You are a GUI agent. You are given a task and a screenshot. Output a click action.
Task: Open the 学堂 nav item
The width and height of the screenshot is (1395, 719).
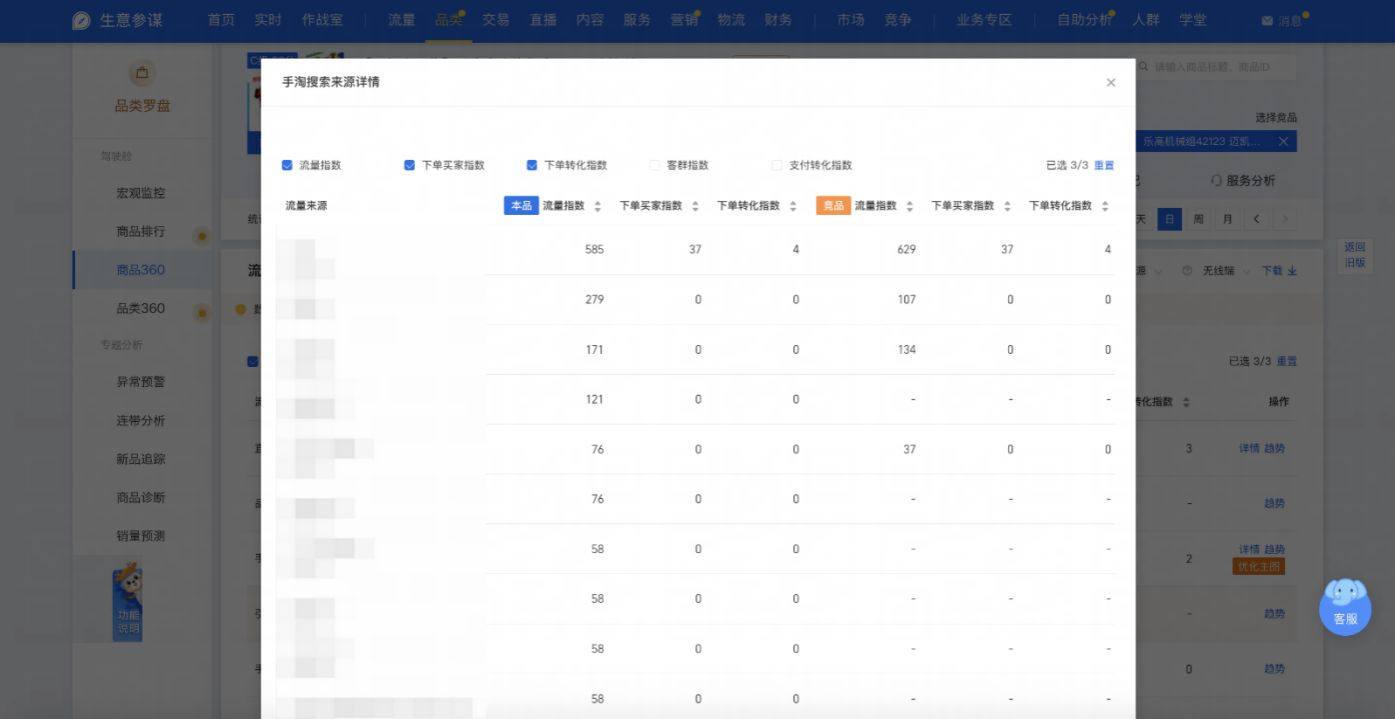(x=1193, y=20)
